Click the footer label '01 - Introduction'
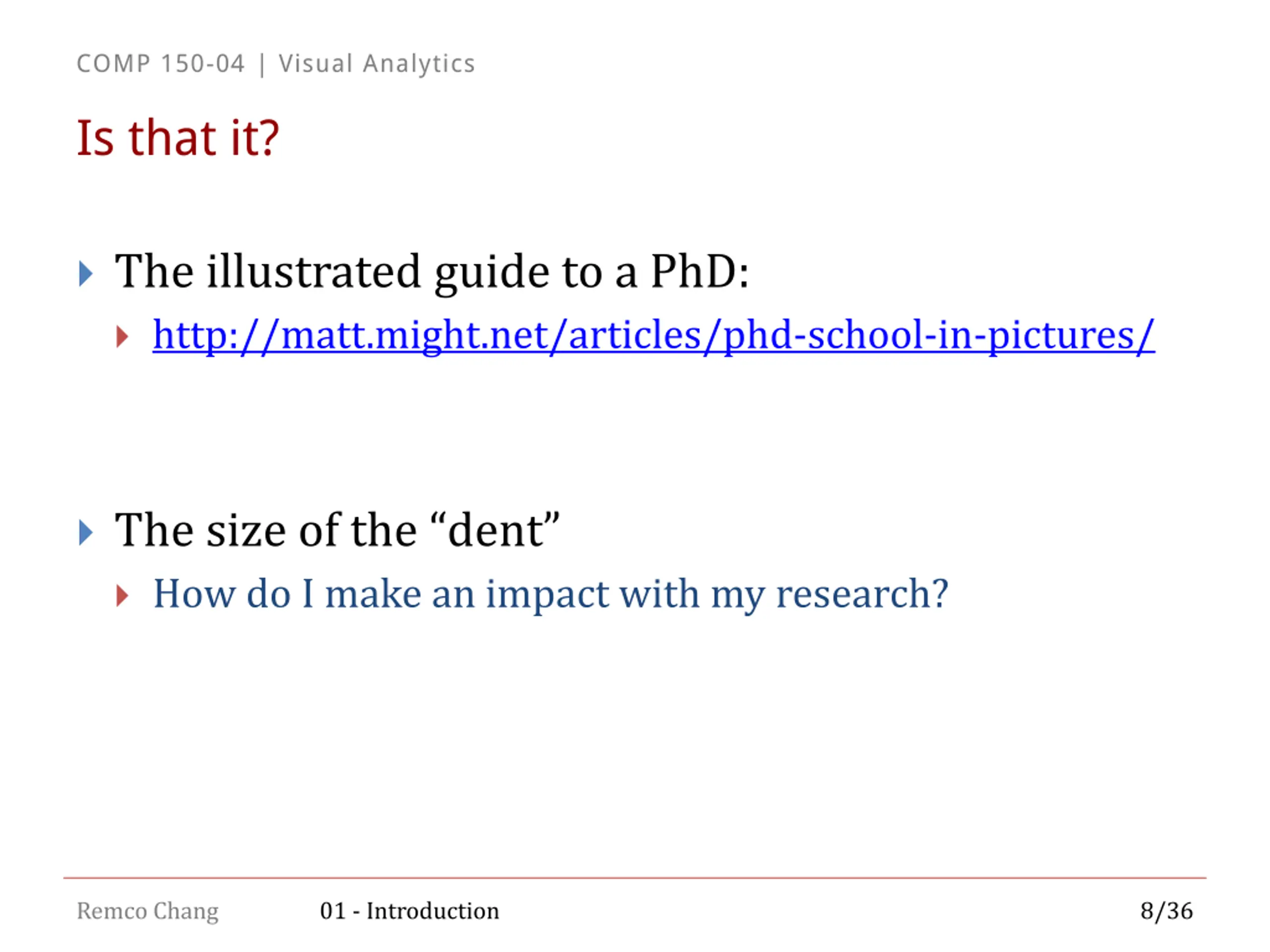Viewport: 1270px width, 952px height. coord(409,911)
